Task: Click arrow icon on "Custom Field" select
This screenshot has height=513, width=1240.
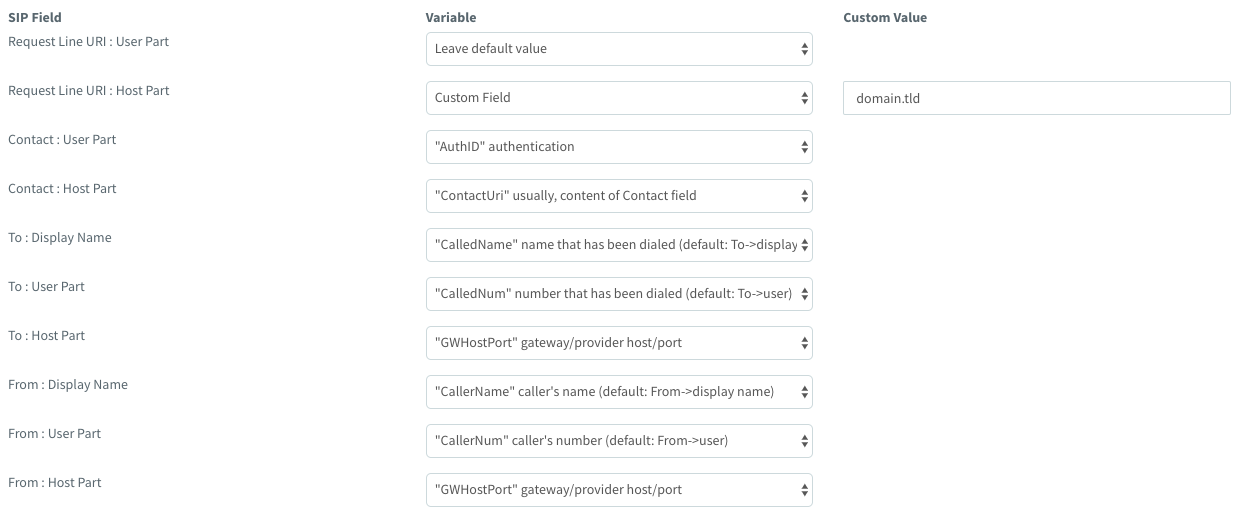Action: pyautogui.click(x=804, y=98)
